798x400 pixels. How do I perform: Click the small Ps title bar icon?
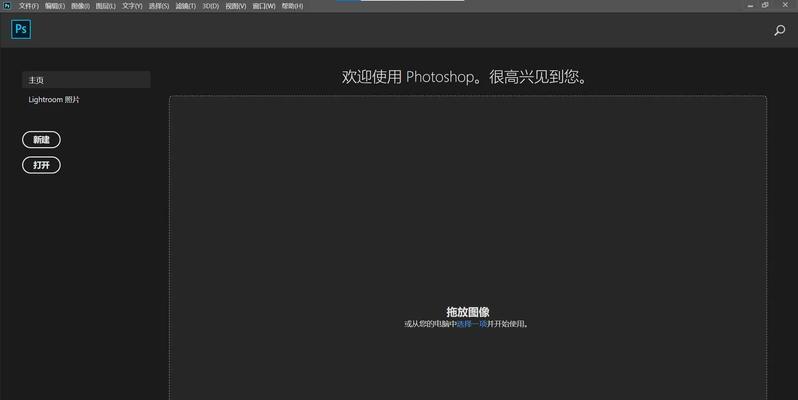(7, 6)
